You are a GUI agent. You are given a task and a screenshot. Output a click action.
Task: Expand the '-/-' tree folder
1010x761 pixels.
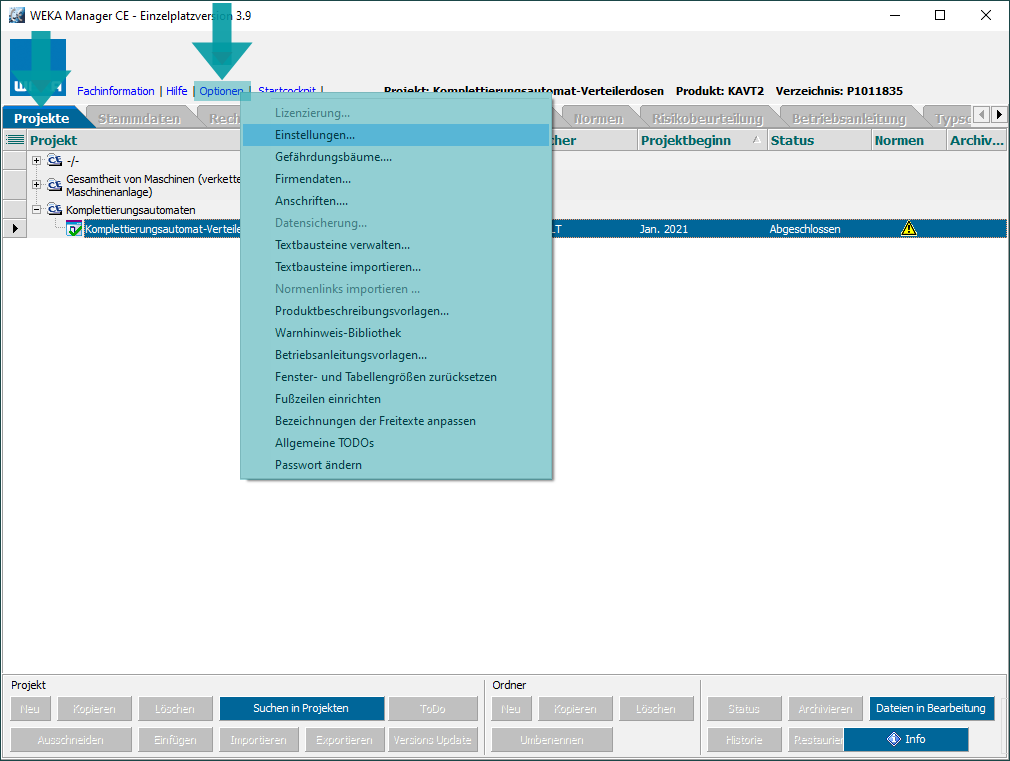point(37,161)
